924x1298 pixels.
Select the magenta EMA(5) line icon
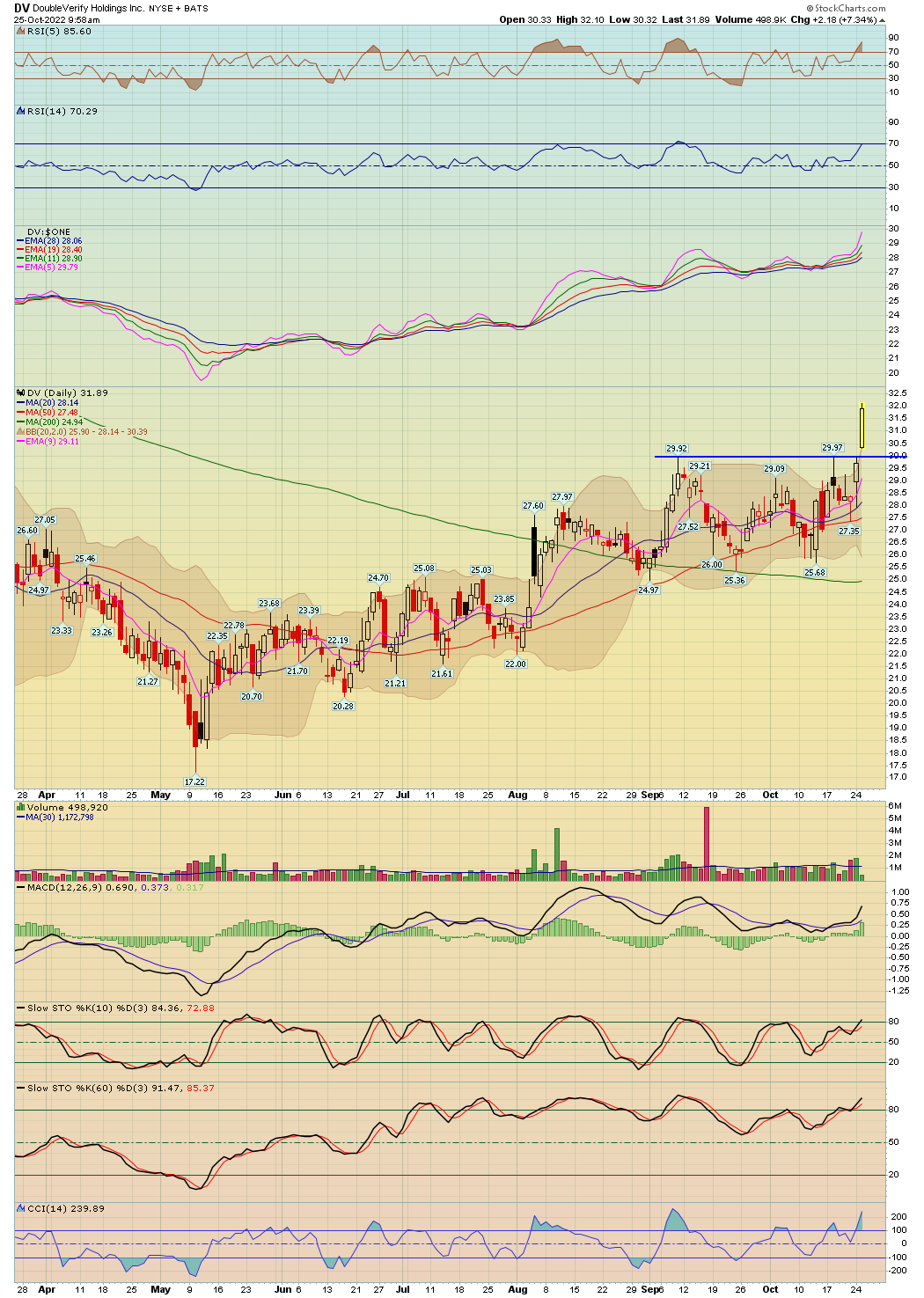[x=19, y=268]
